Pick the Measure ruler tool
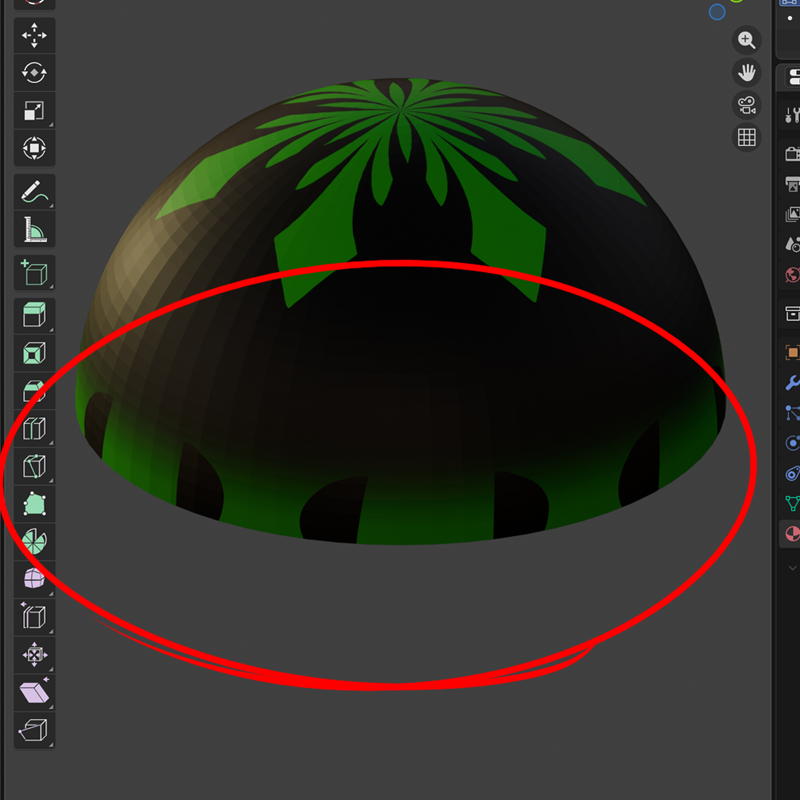This screenshot has height=800, width=800. (34, 230)
